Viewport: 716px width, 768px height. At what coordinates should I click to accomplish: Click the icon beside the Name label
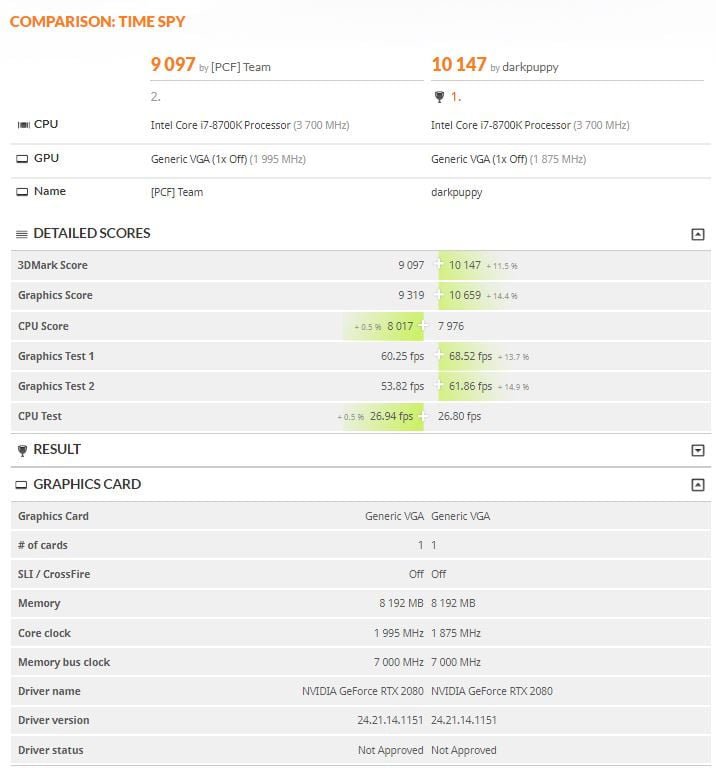click(23, 192)
